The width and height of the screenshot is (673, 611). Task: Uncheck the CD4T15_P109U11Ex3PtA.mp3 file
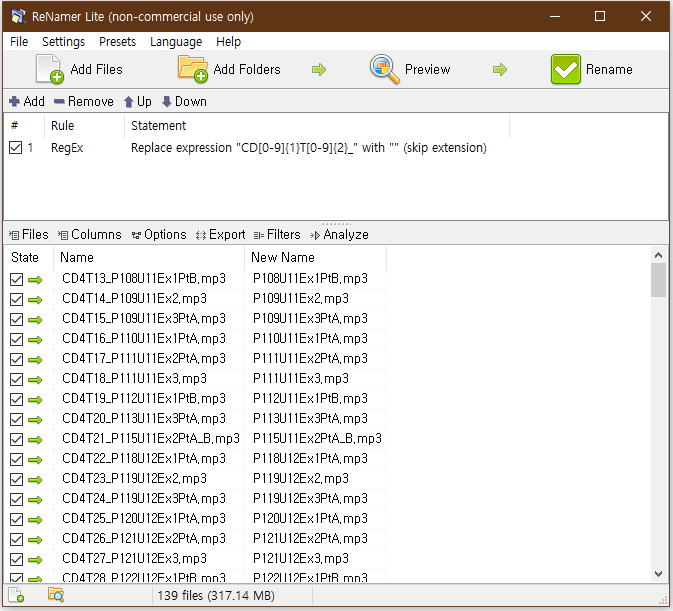point(16,320)
